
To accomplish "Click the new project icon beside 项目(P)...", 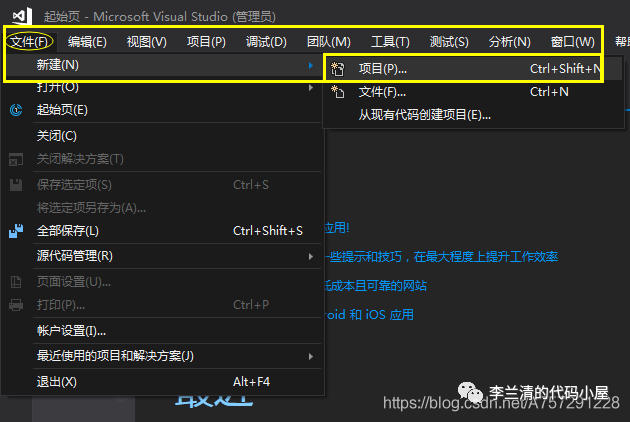I will click(x=337, y=69).
